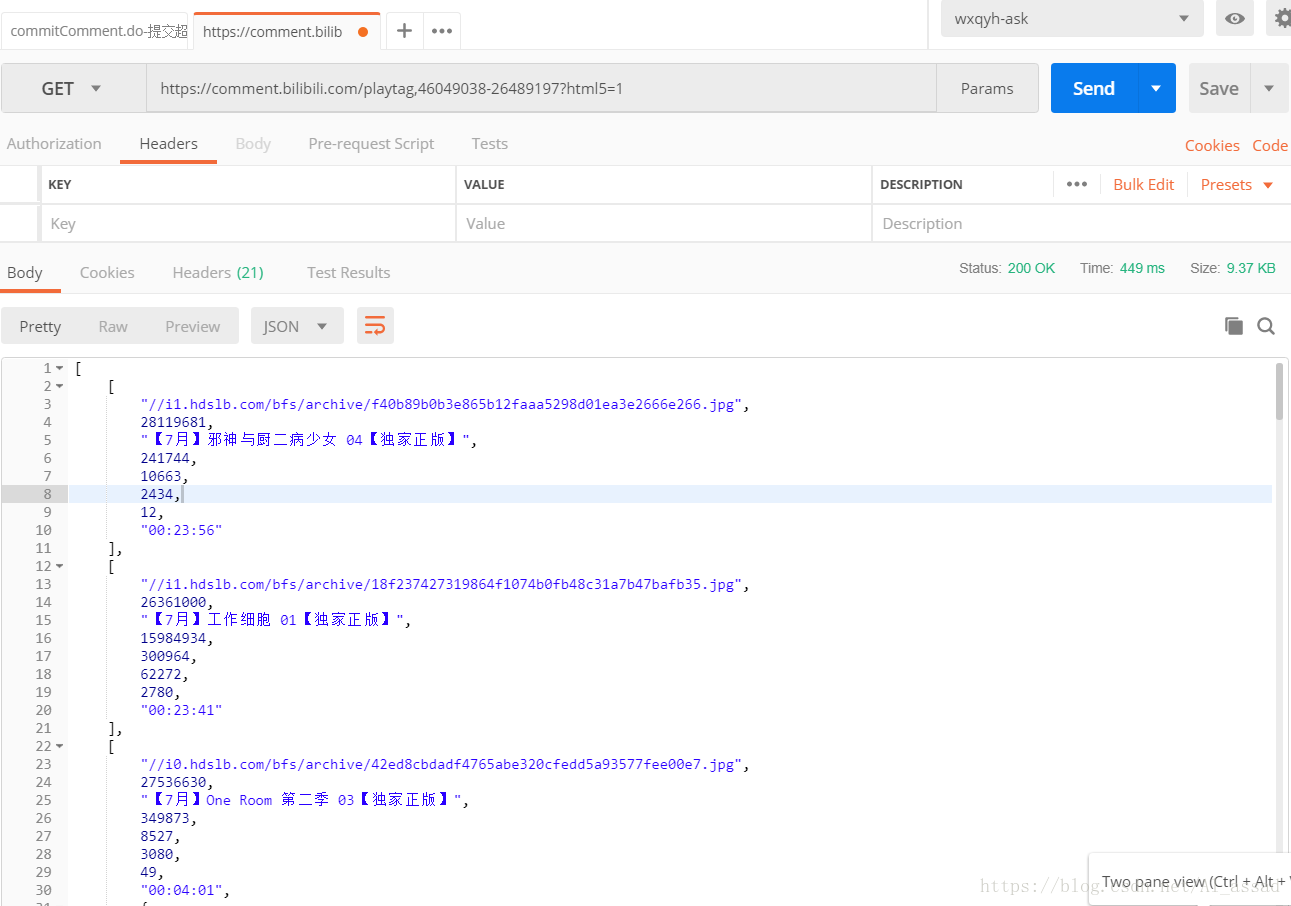Click "00:23:41" string on line 20
The width and height of the screenshot is (1291, 906).
181,710
